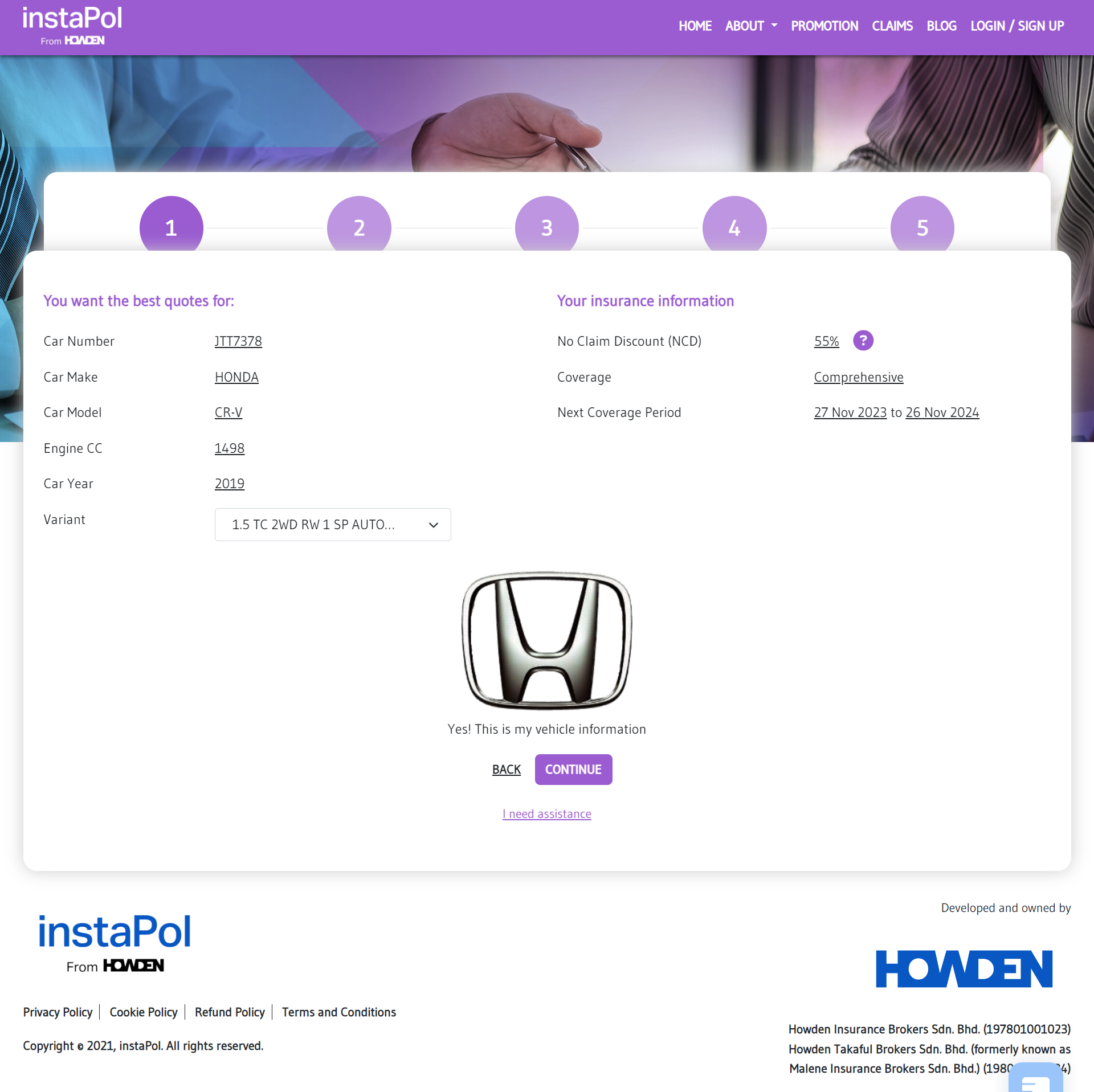The width and height of the screenshot is (1094, 1092).
Task: Select step 5 in the progress bar
Action: click(922, 227)
